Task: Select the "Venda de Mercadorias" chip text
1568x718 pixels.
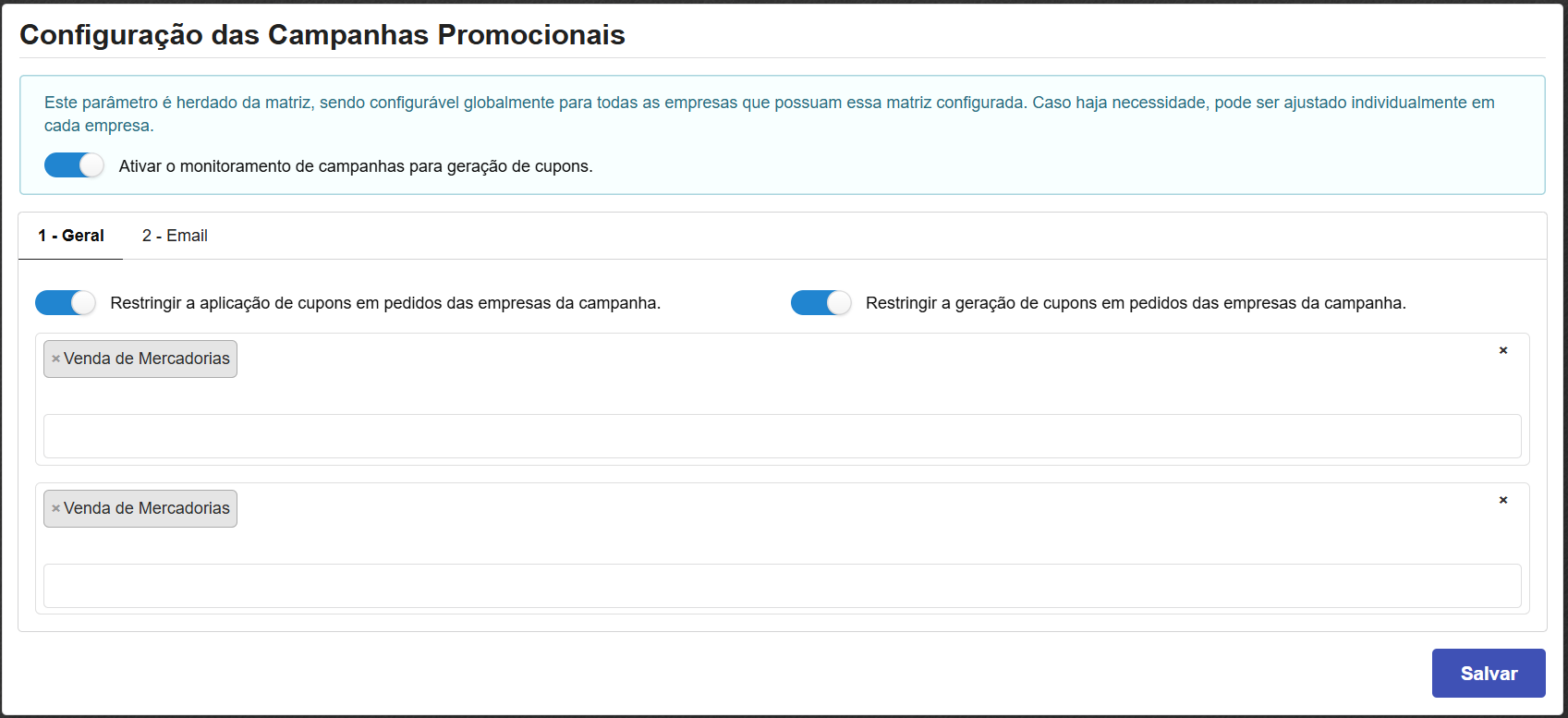Action: pyautogui.click(x=148, y=359)
